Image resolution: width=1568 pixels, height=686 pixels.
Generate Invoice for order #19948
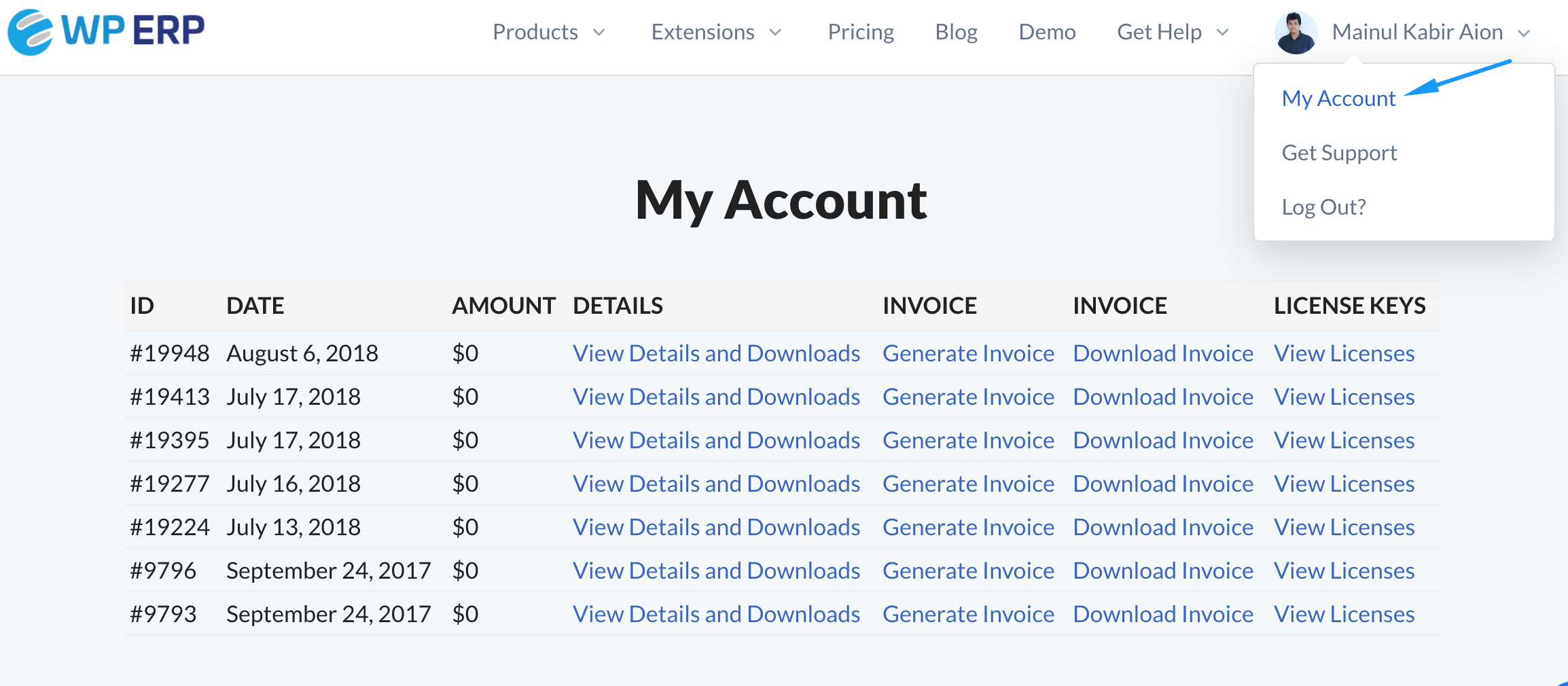tap(968, 353)
